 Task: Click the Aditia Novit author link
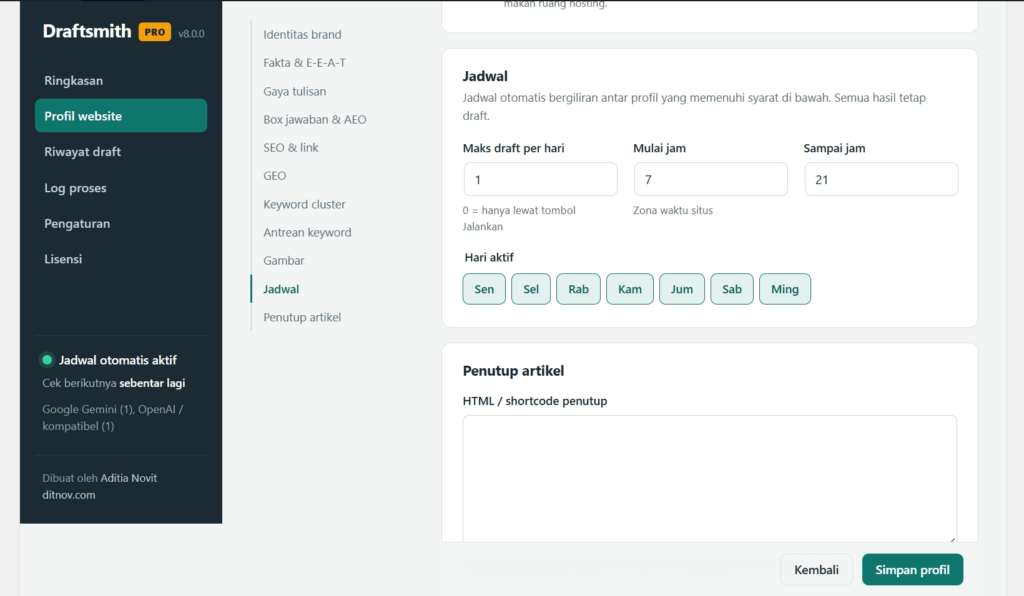pyautogui.click(x=129, y=478)
